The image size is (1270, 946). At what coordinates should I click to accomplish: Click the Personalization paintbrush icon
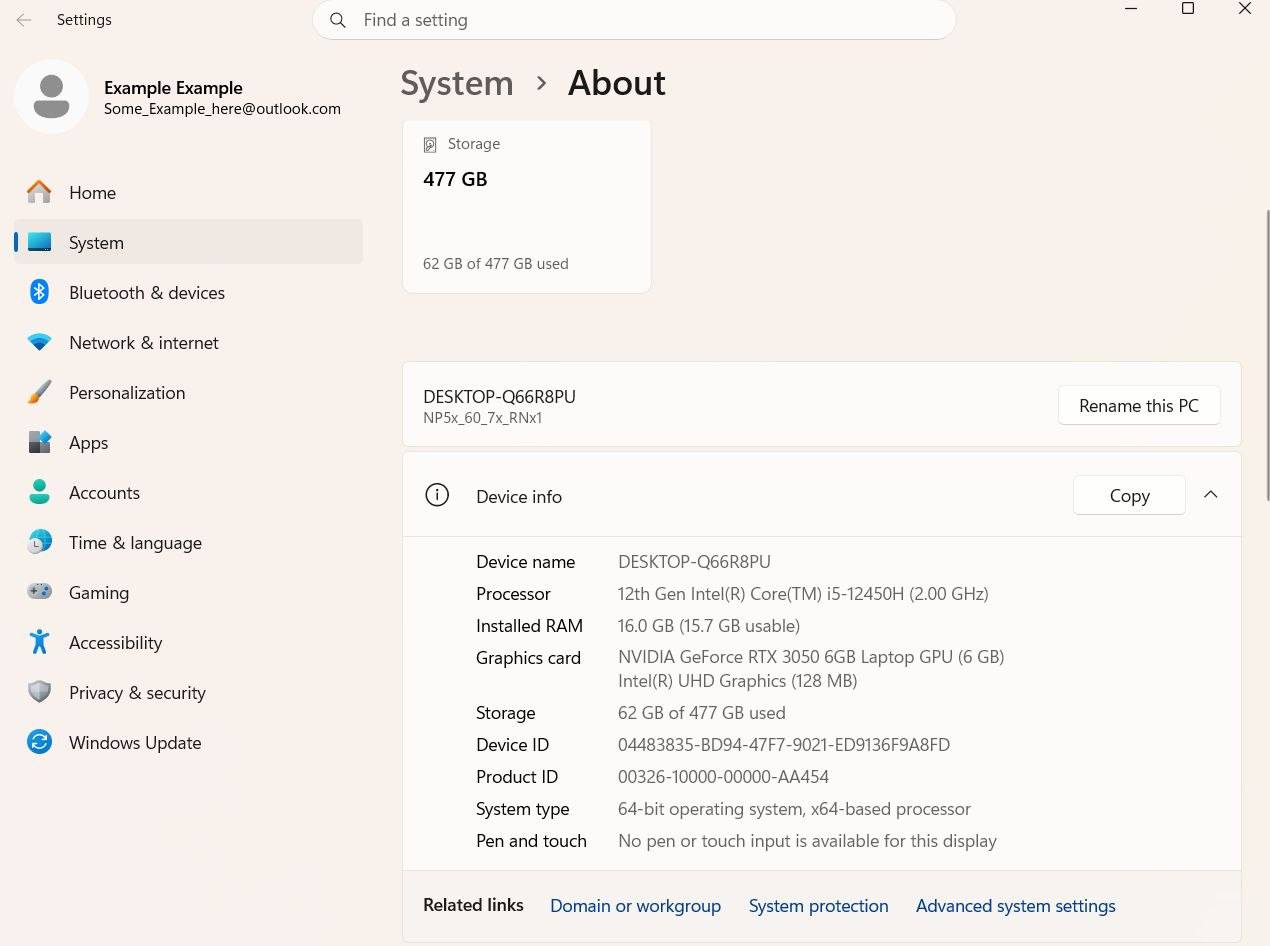coord(39,392)
